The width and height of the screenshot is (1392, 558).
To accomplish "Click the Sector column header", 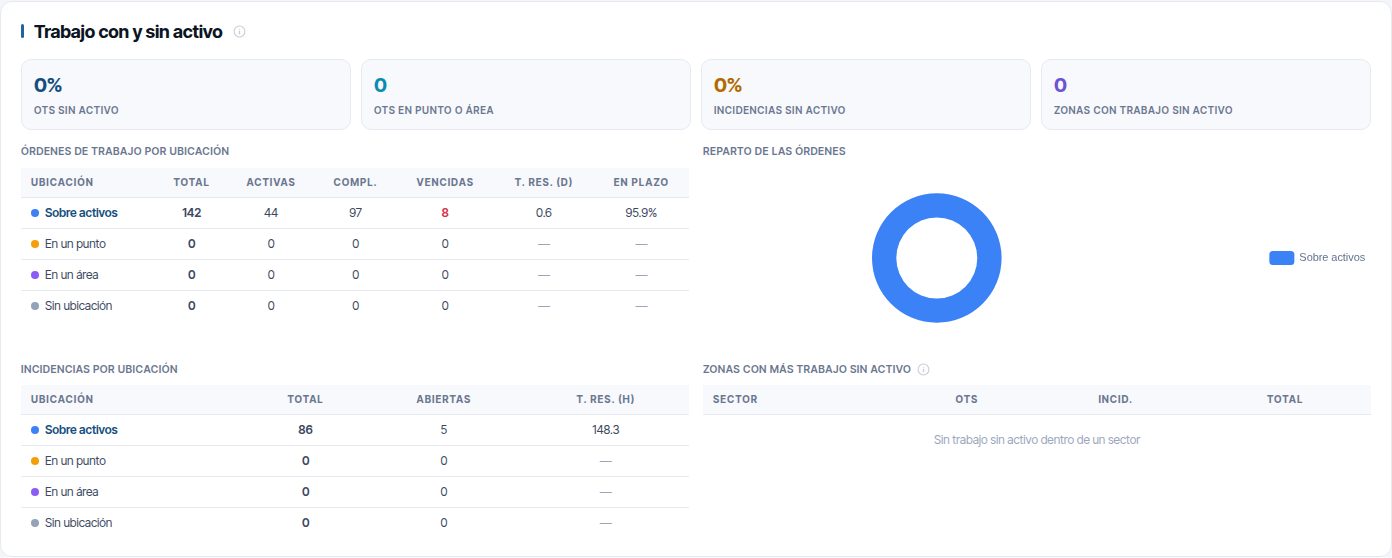I will pos(735,399).
